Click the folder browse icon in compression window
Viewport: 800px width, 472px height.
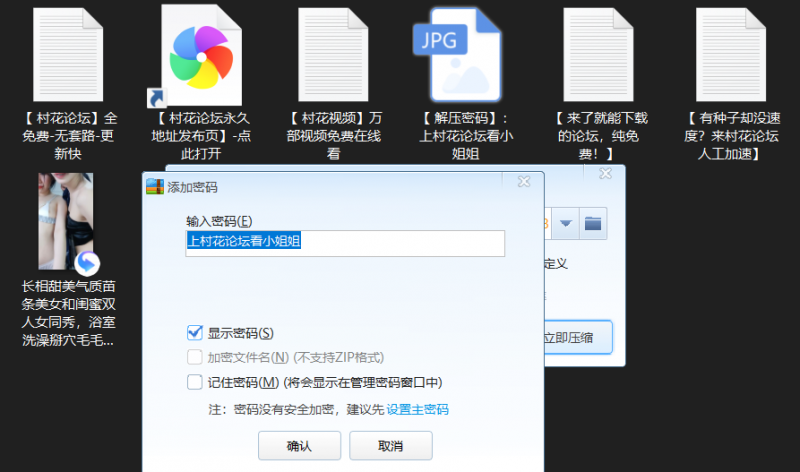pyautogui.click(x=594, y=222)
